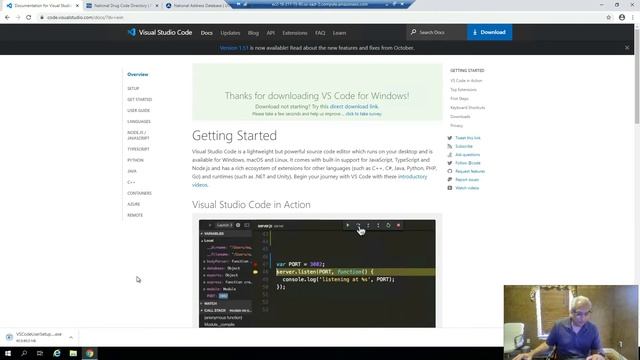Open the API menu item

point(271,33)
